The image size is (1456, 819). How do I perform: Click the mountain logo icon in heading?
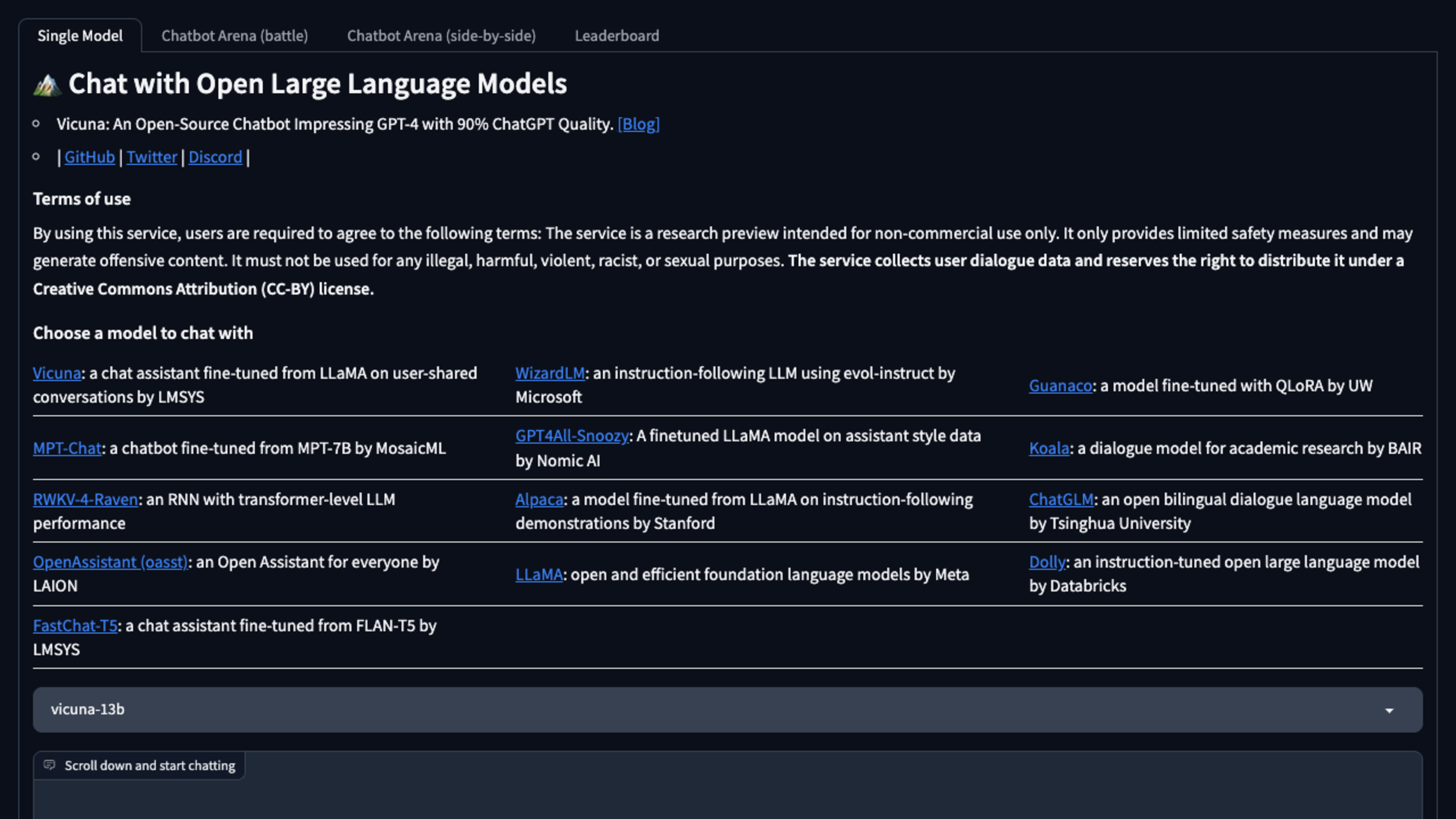[x=47, y=85]
